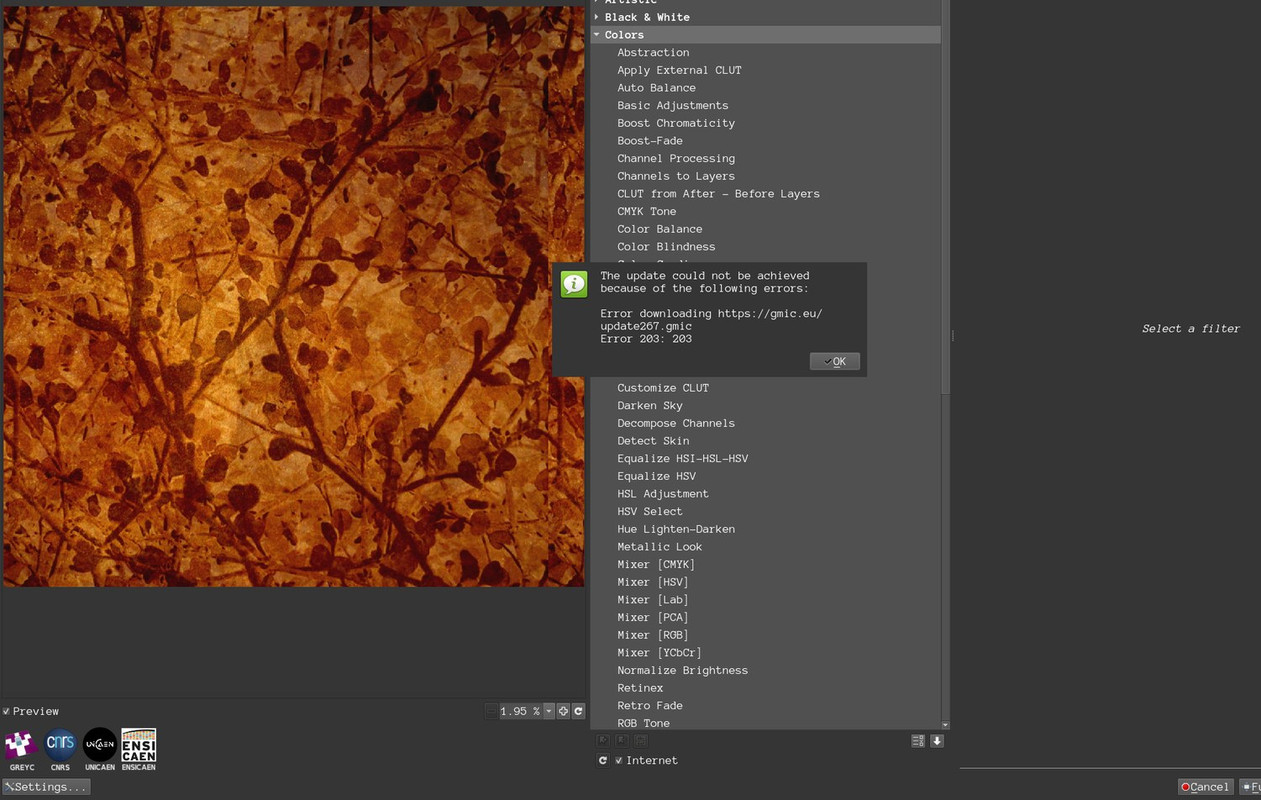Select the Metallic Look filter
1261x800 pixels.
tap(659, 547)
